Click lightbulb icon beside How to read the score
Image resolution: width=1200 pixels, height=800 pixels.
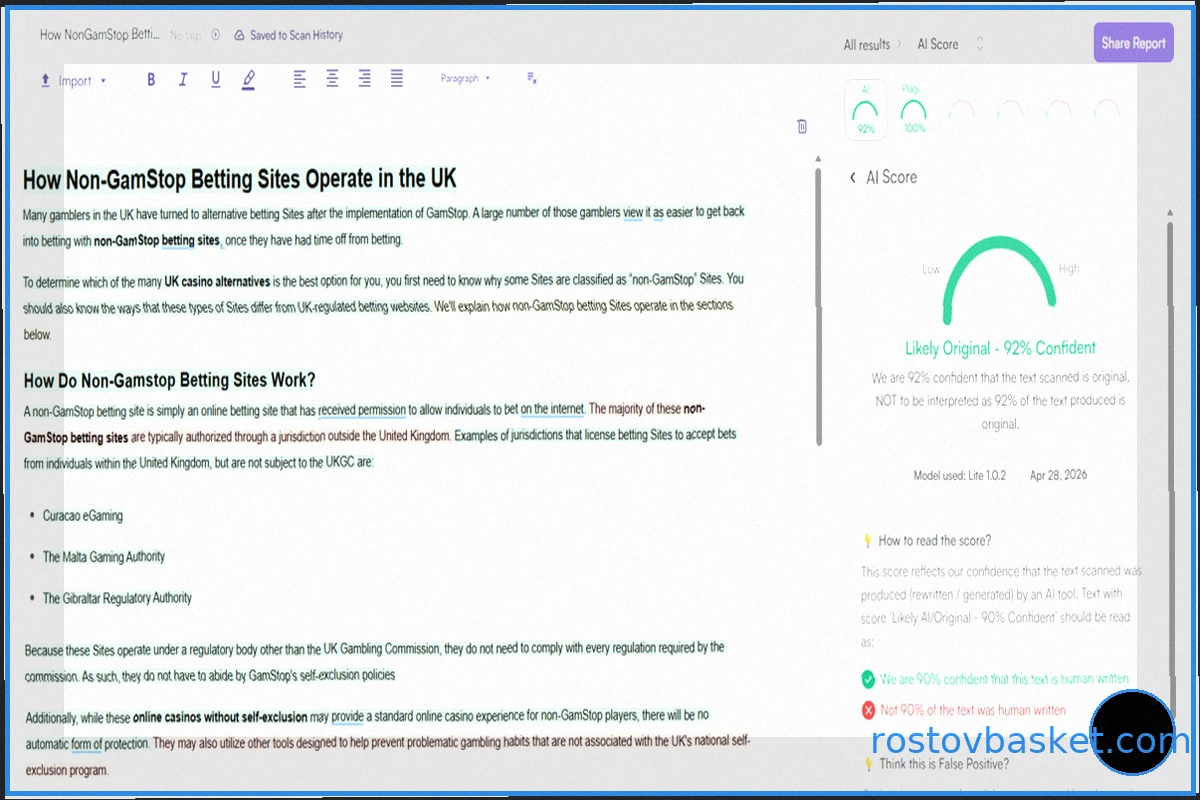coord(868,541)
